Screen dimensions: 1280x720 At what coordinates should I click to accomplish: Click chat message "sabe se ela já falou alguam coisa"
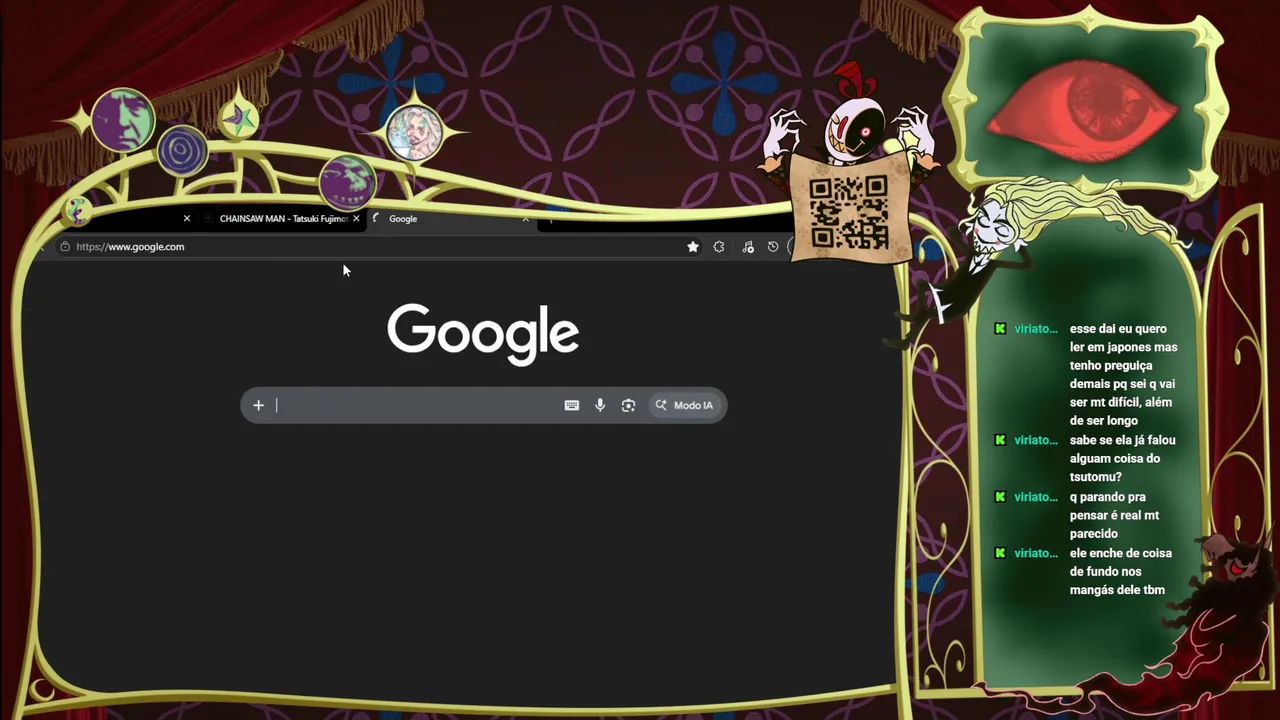tap(1122, 459)
